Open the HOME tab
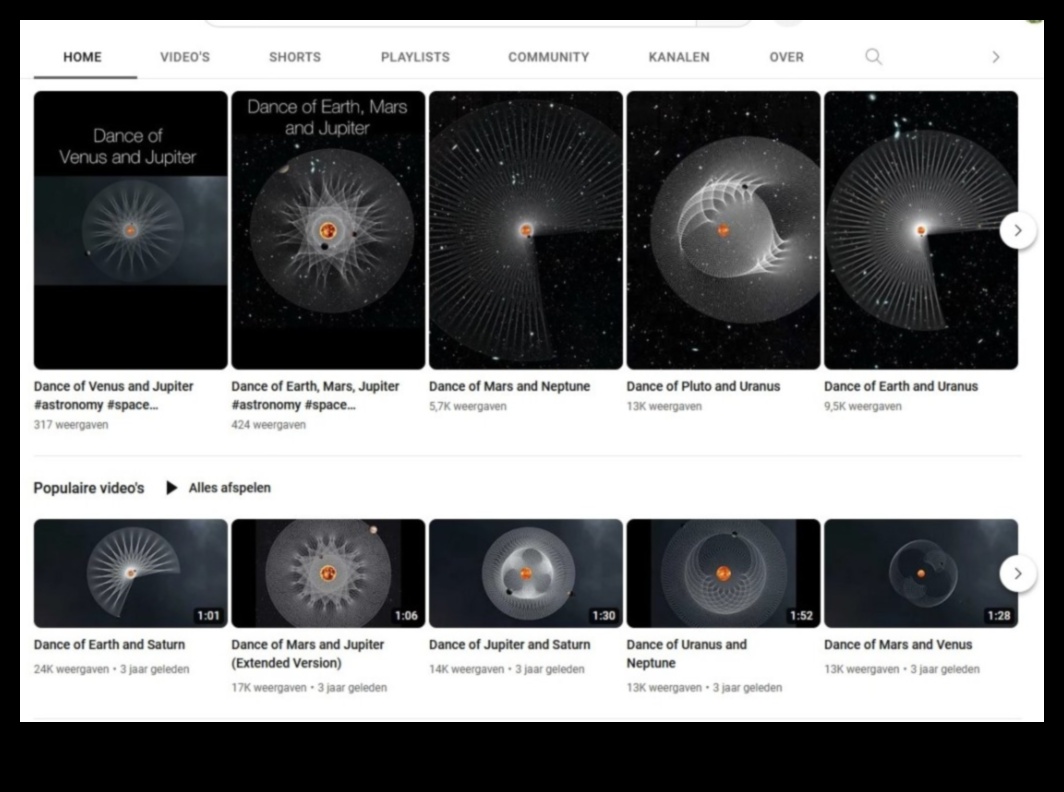This screenshot has width=1064, height=792. click(x=82, y=57)
